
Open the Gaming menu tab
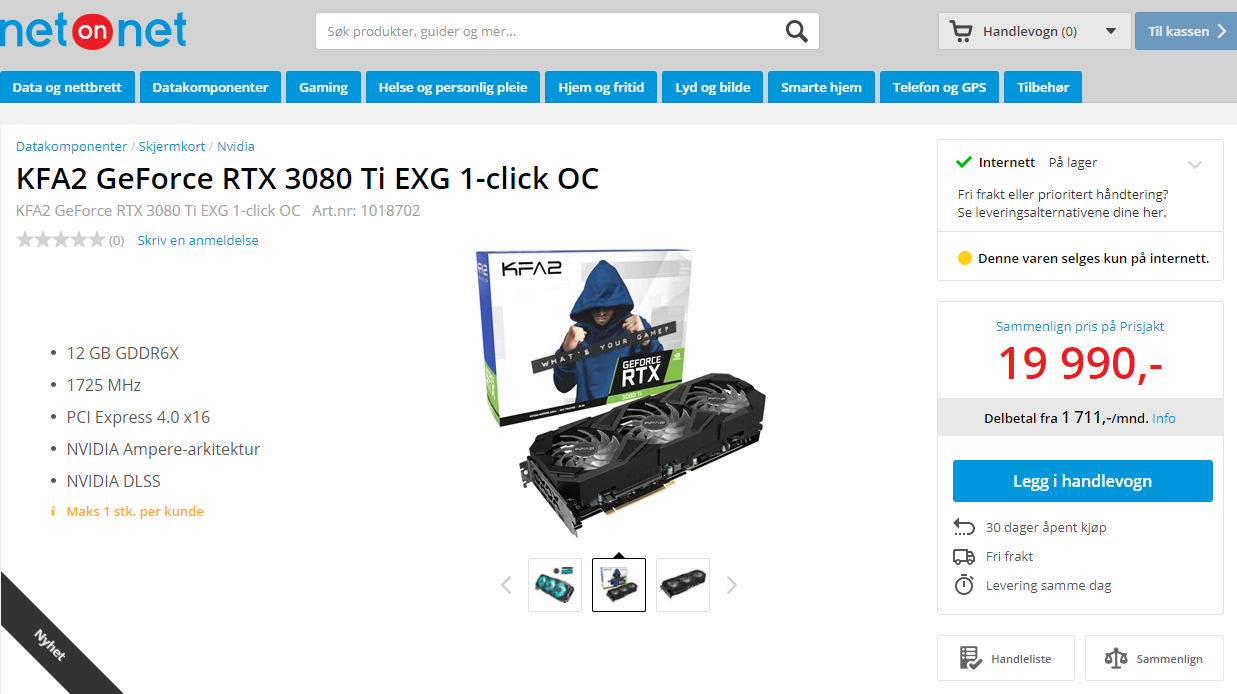[x=323, y=87]
